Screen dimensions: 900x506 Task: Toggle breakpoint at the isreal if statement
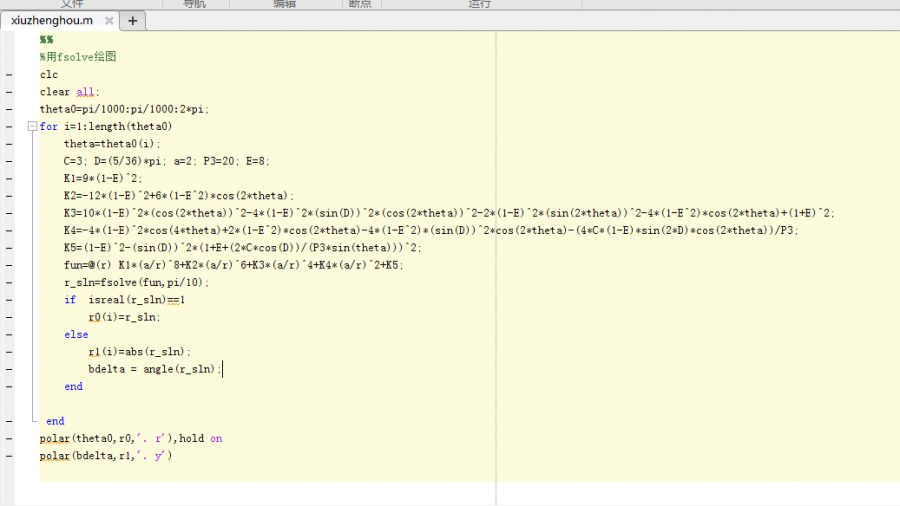(9, 300)
